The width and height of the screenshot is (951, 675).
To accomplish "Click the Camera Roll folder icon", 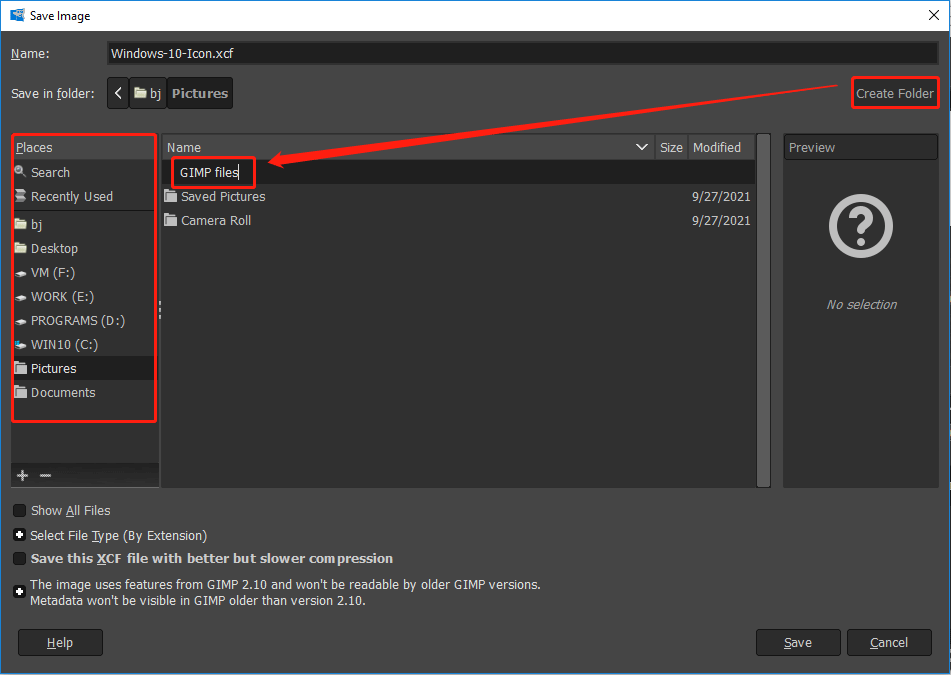I will click(170, 221).
